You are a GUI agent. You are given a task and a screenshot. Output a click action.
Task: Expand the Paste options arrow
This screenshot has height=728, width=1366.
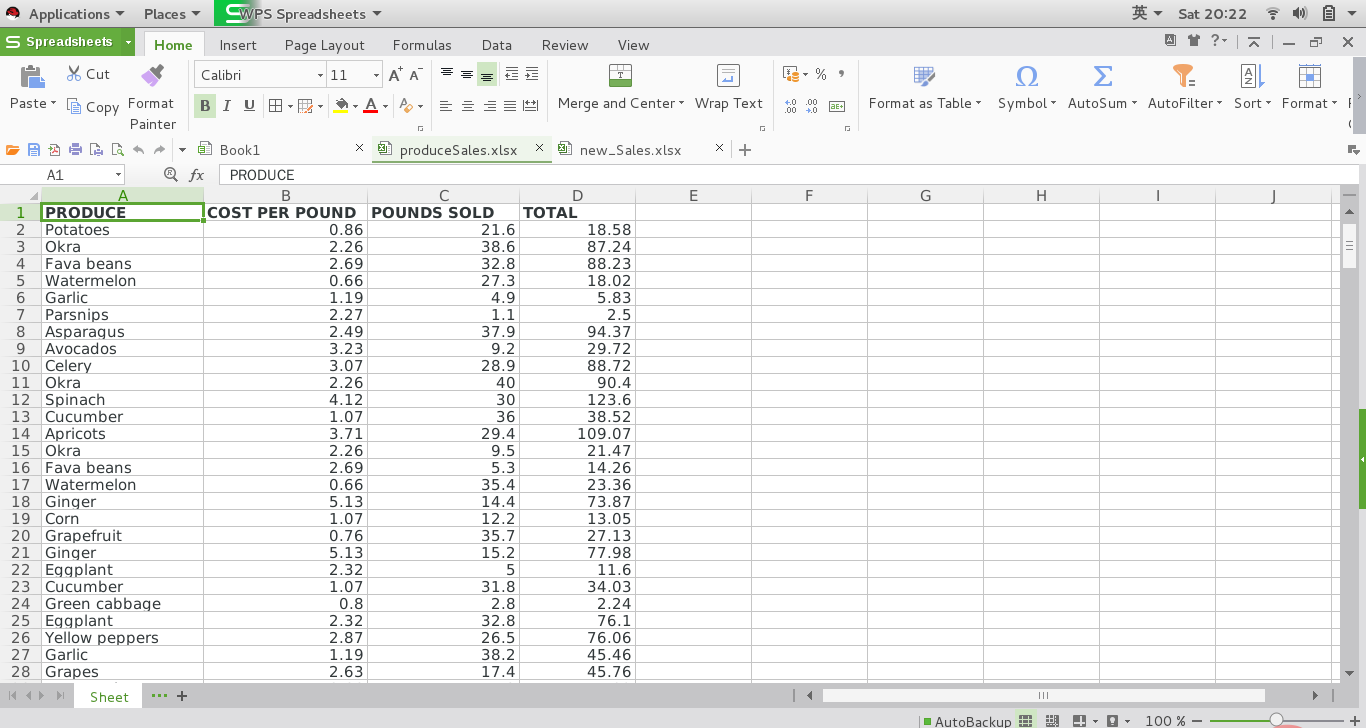pyautogui.click(x=52, y=104)
